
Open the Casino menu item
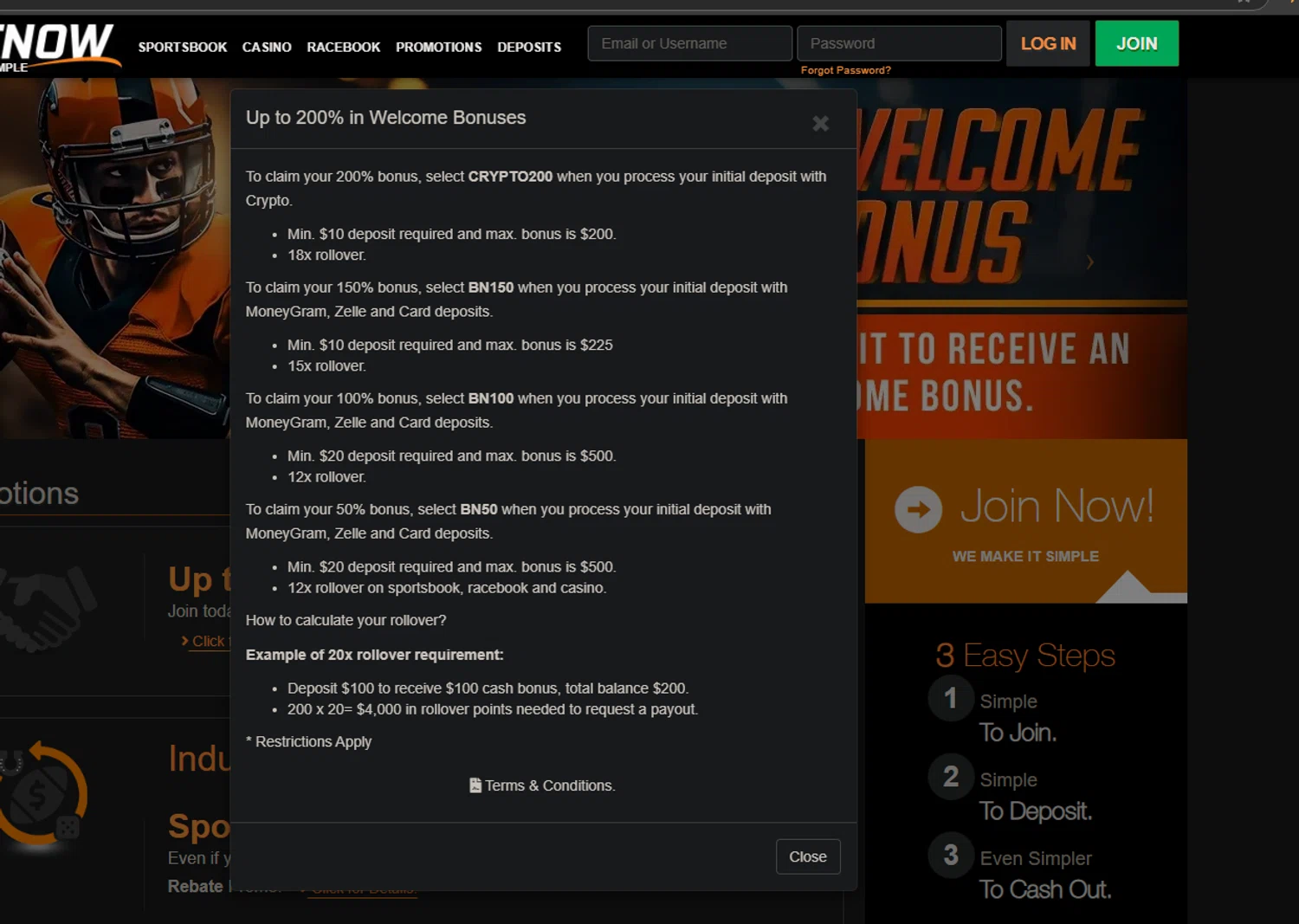[x=267, y=47]
